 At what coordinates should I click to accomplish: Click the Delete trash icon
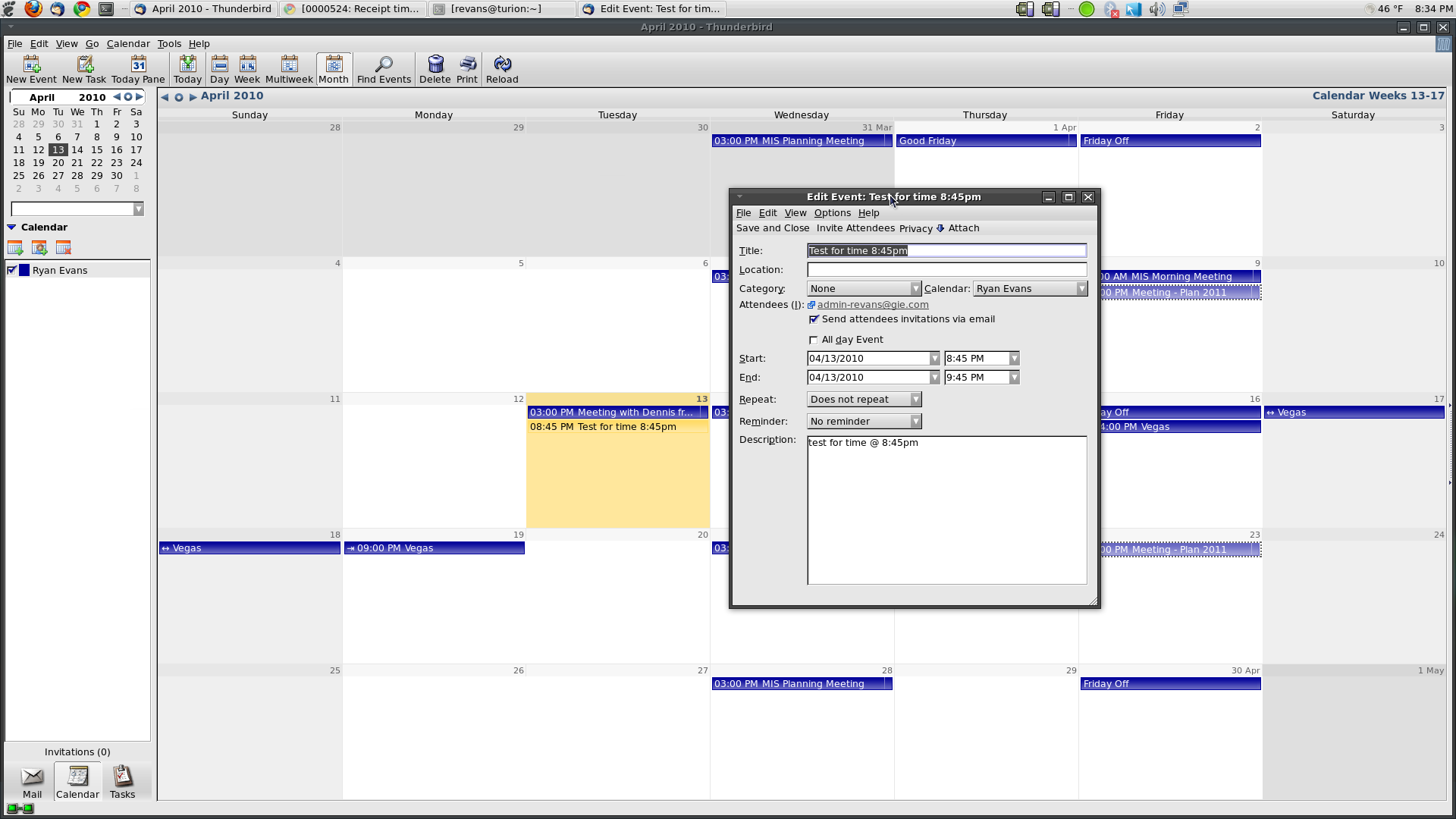pos(435,64)
